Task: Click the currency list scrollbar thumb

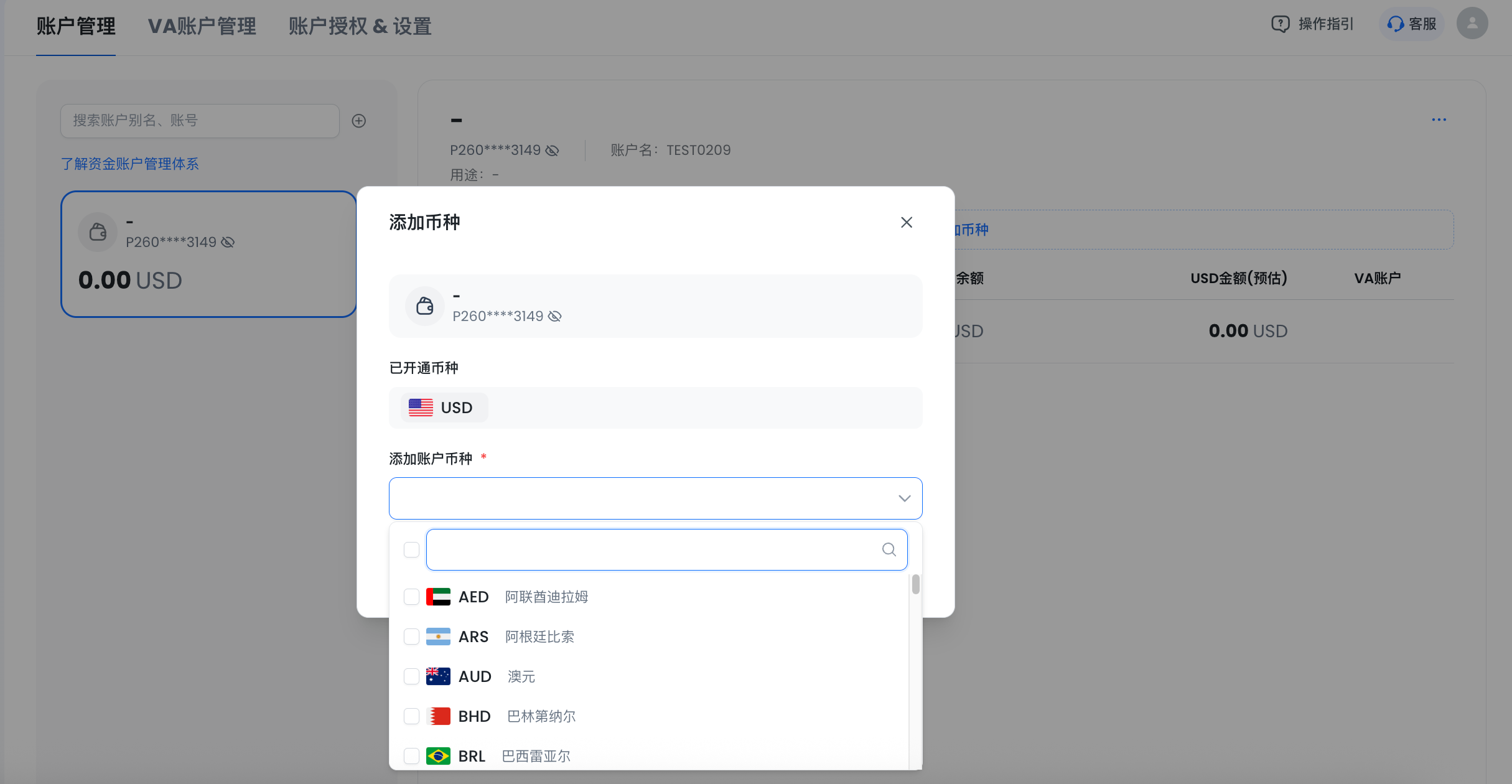Action: (915, 584)
